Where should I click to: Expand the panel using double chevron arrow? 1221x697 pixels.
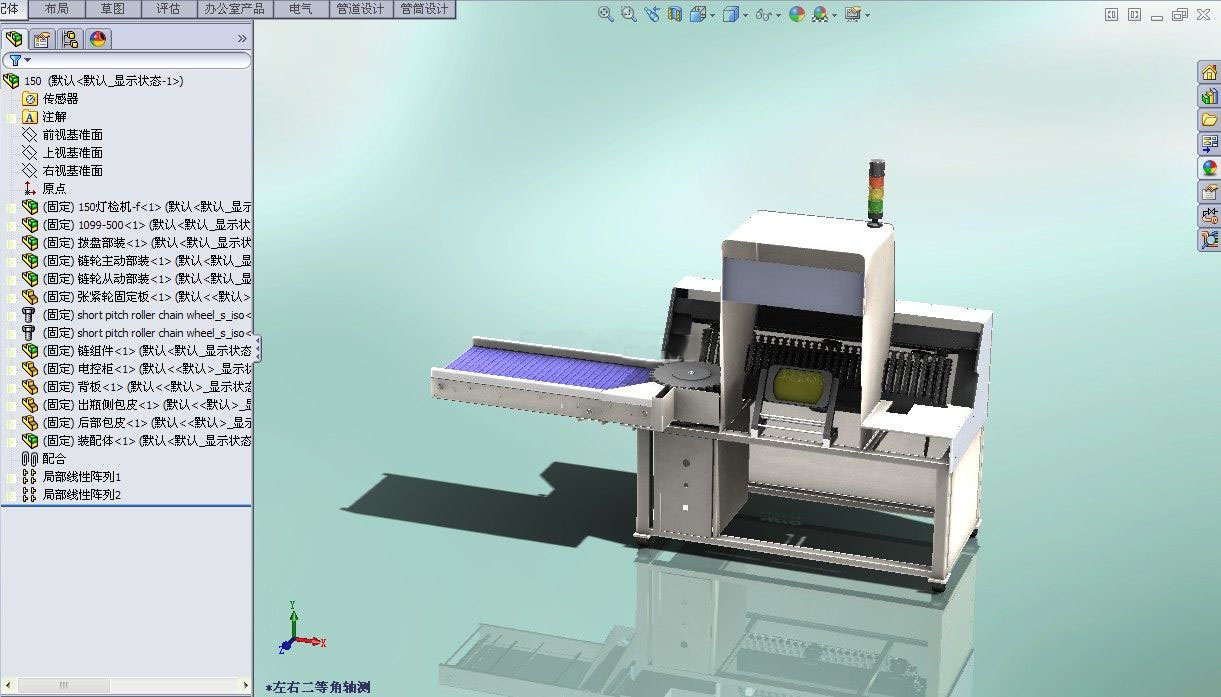pyautogui.click(x=242, y=39)
